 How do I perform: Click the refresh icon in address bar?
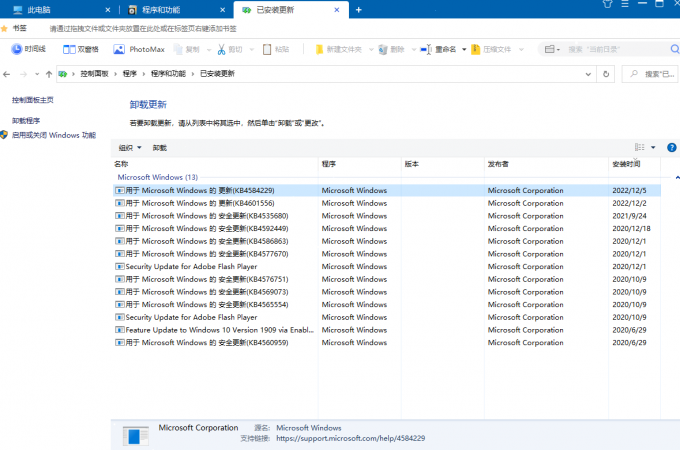[x=607, y=74]
